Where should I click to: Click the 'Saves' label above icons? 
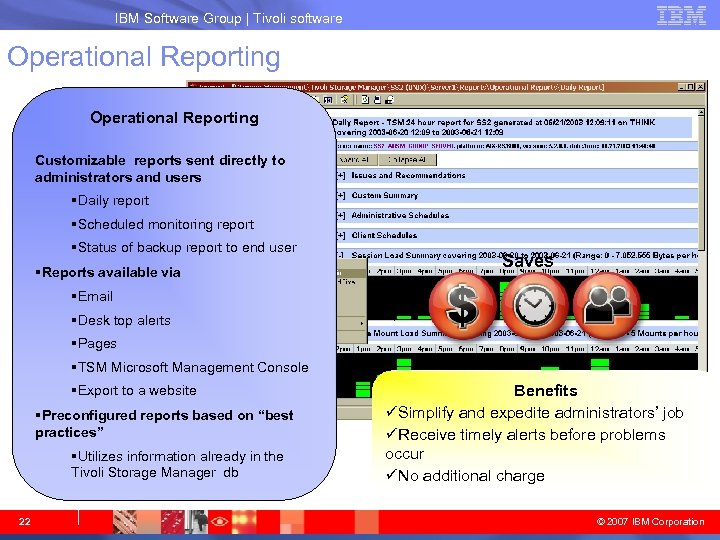point(527,261)
